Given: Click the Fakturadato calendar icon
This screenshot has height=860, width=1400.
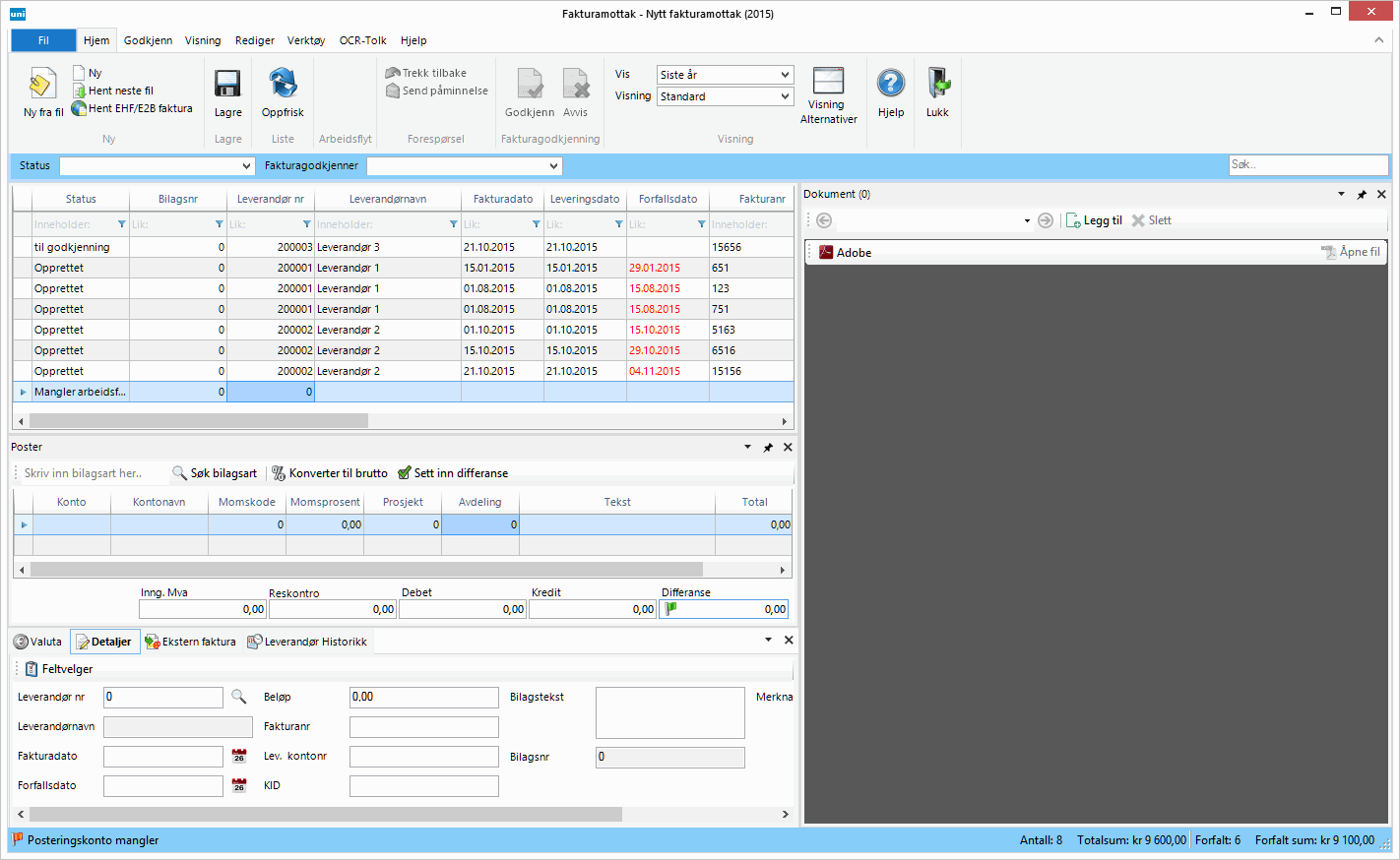Looking at the screenshot, I should [238, 757].
